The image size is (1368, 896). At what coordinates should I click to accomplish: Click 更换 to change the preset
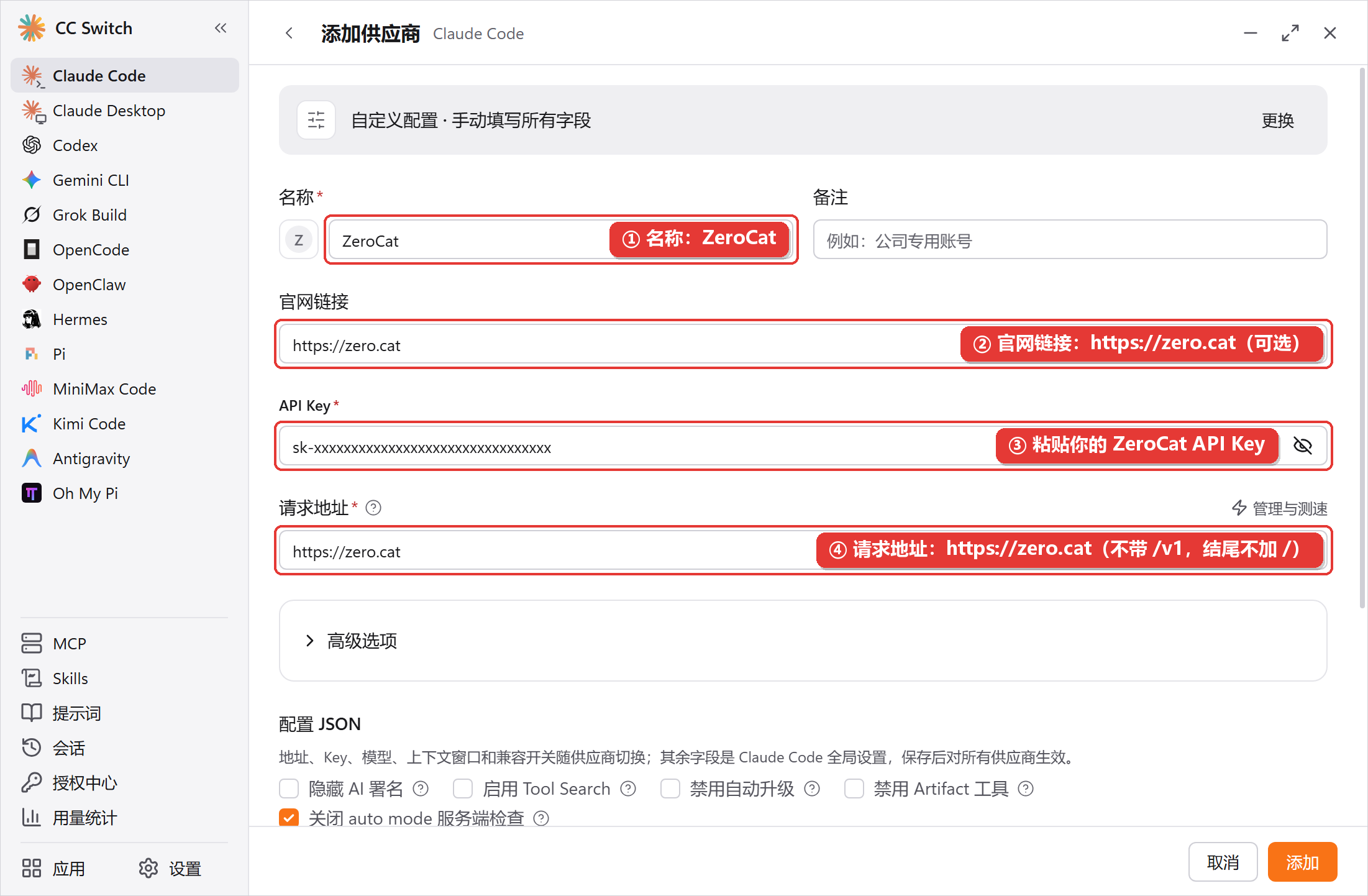(1277, 121)
